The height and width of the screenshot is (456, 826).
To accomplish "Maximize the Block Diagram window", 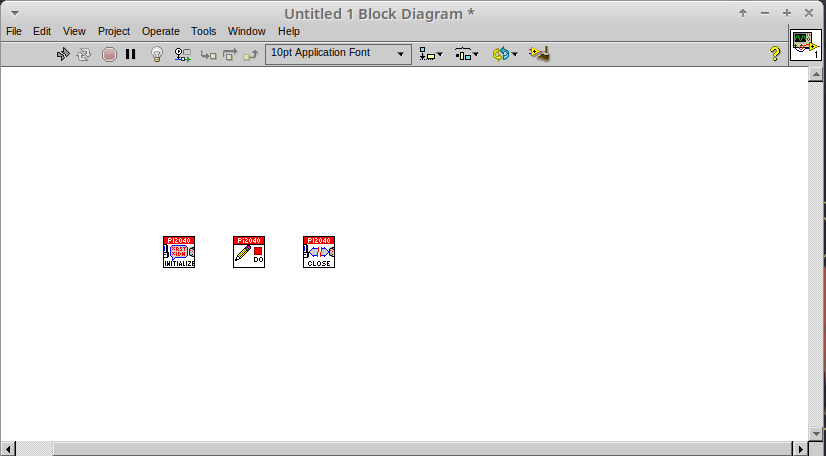I will coord(787,13).
